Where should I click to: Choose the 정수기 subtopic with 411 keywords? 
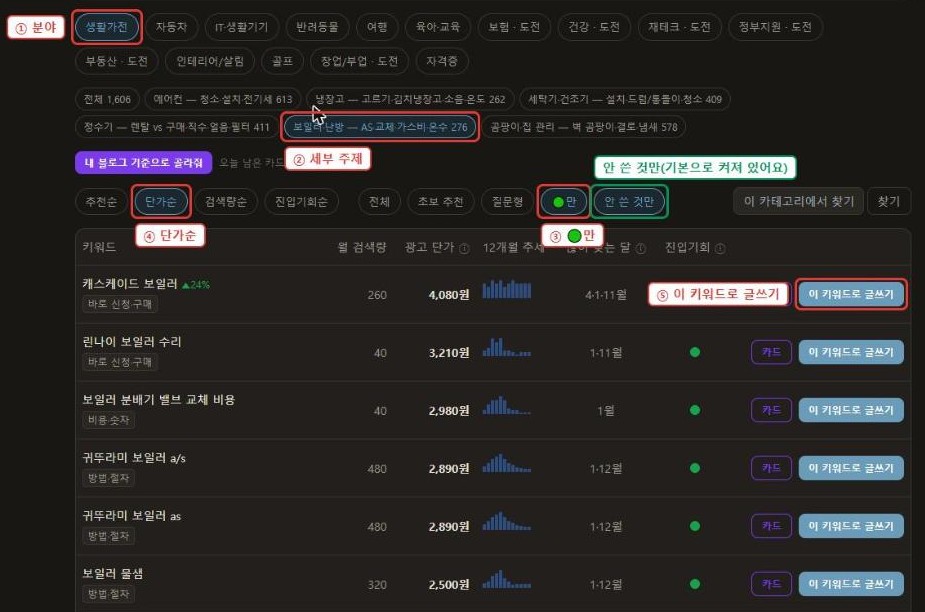click(x=176, y=127)
